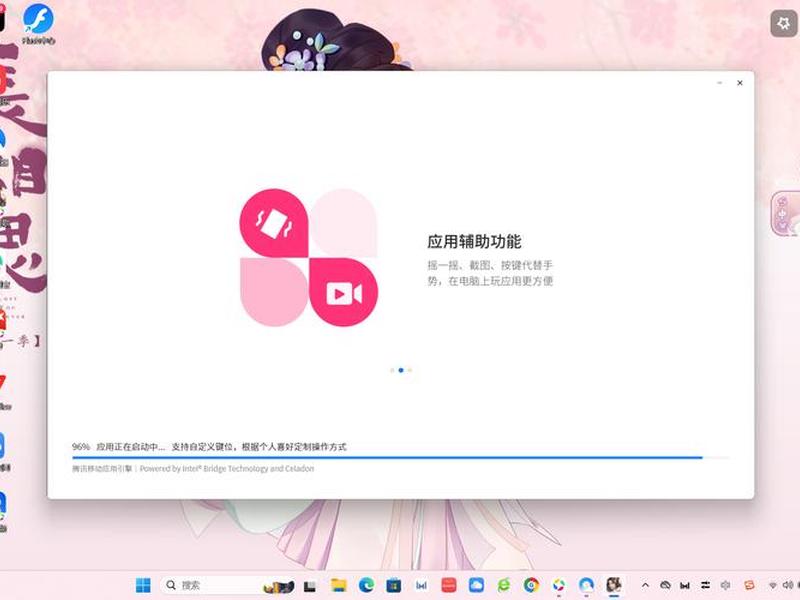Select the third carousel page dot
Screen dimensions: 800x600
409,370
